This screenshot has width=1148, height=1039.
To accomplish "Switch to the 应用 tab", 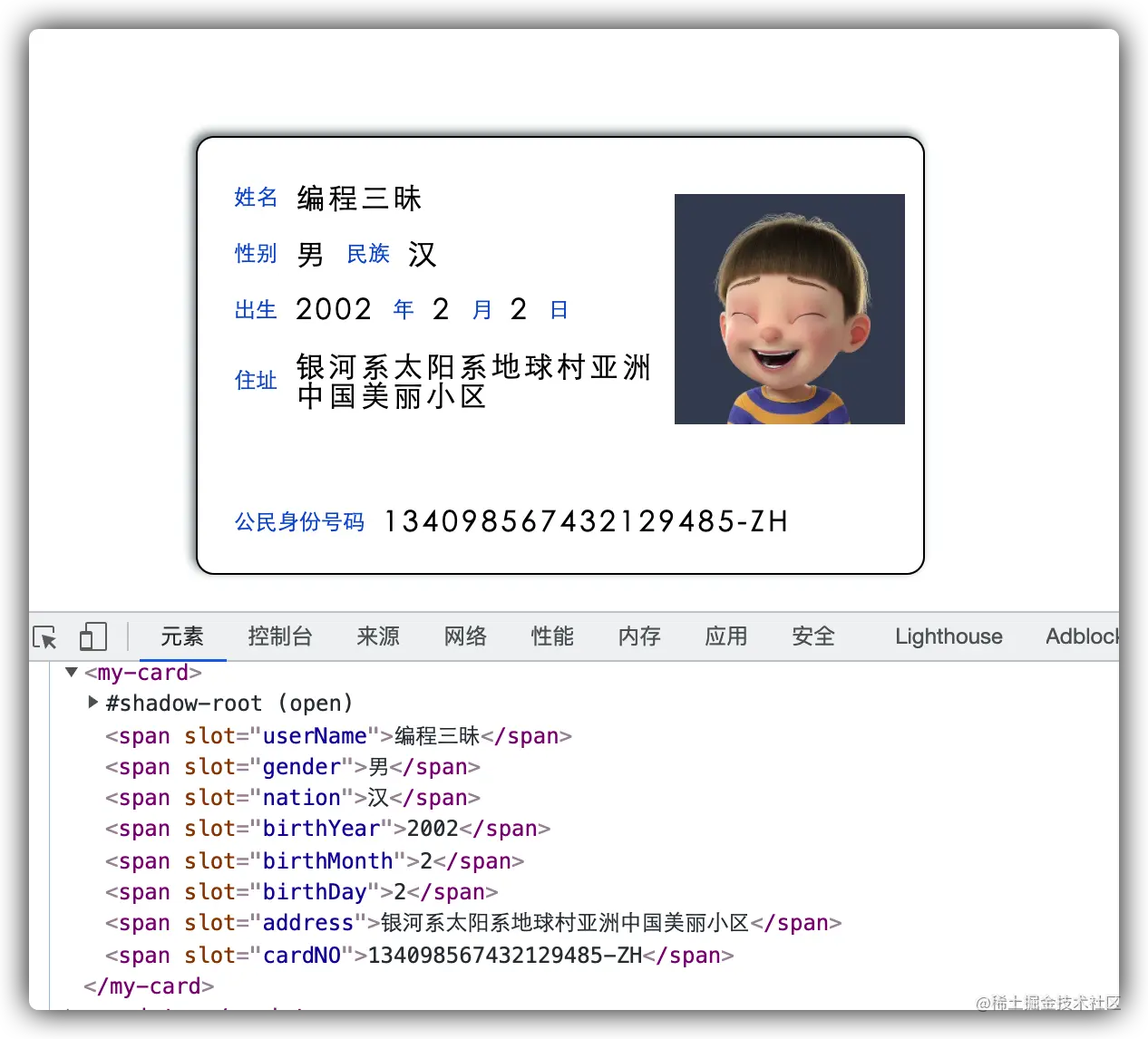I will pyautogui.click(x=726, y=636).
